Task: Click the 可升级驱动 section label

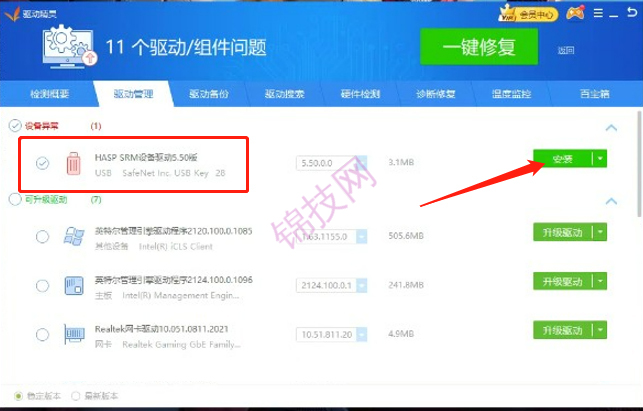Action: click(46, 200)
